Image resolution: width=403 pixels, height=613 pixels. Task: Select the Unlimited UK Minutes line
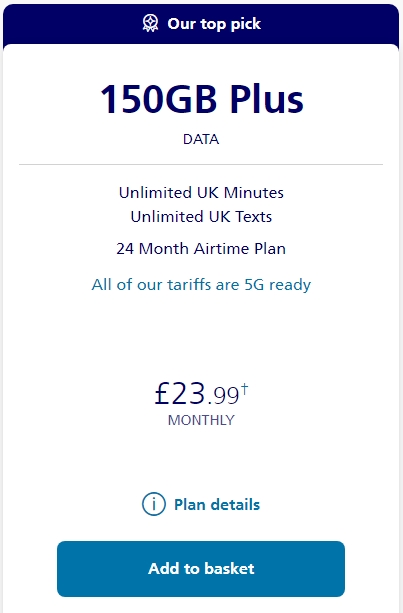(x=201, y=192)
